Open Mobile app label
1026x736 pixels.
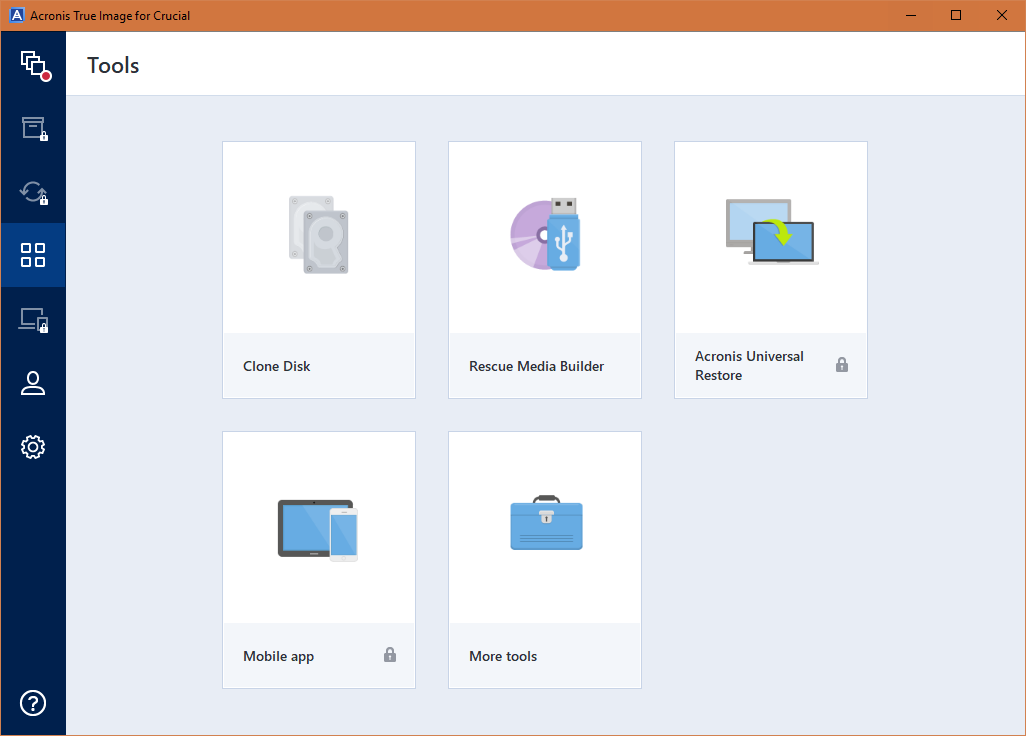(279, 656)
